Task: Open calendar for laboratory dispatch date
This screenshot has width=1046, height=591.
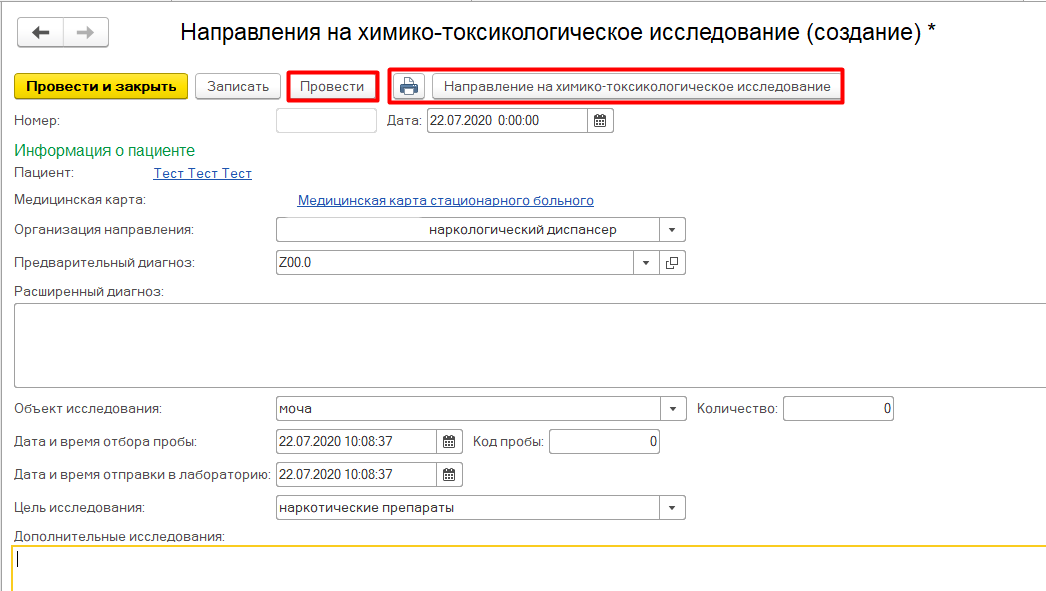Action: (x=450, y=474)
